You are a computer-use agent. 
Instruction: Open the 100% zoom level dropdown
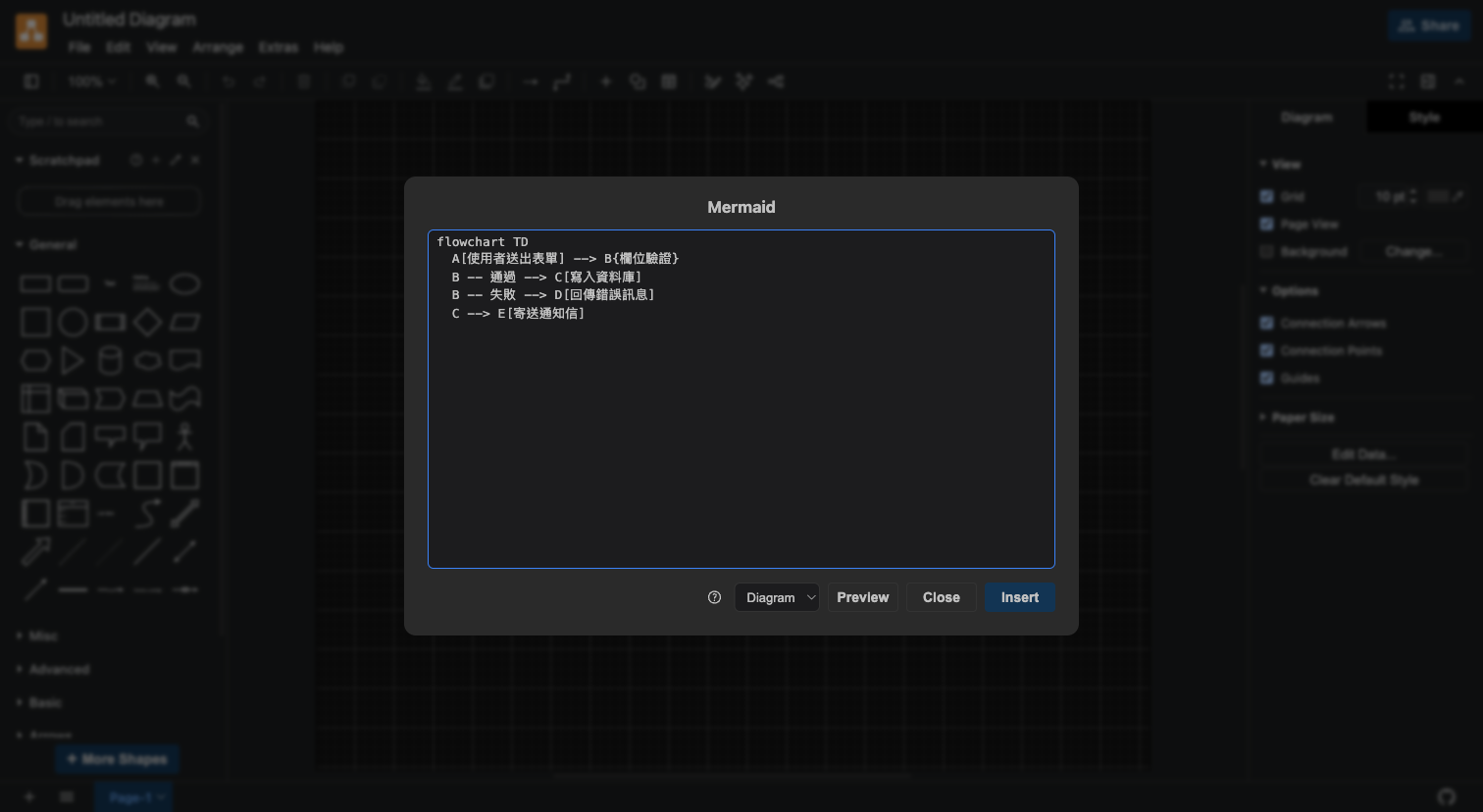click(91, 81)
